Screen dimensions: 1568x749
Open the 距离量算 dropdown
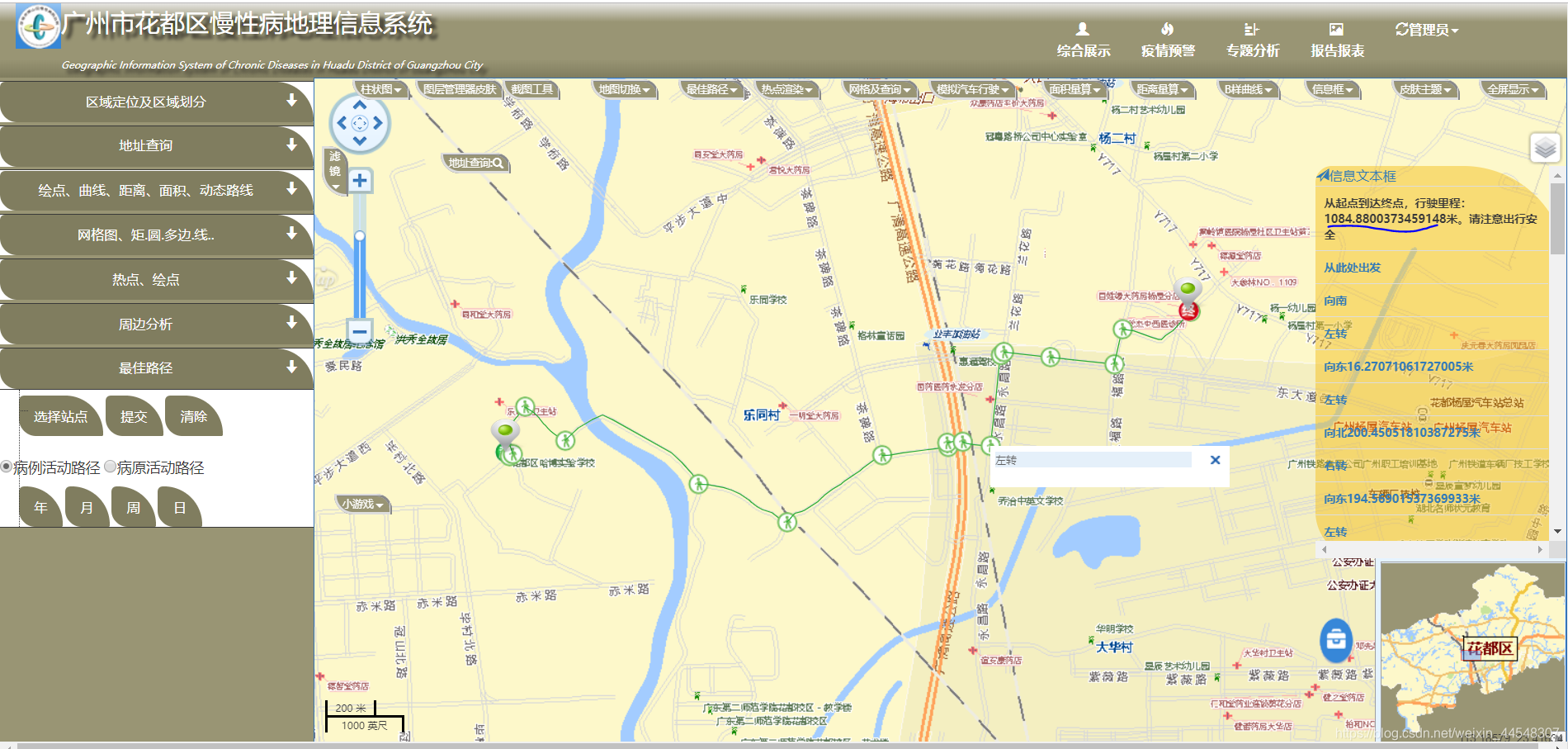[1162, 89]
